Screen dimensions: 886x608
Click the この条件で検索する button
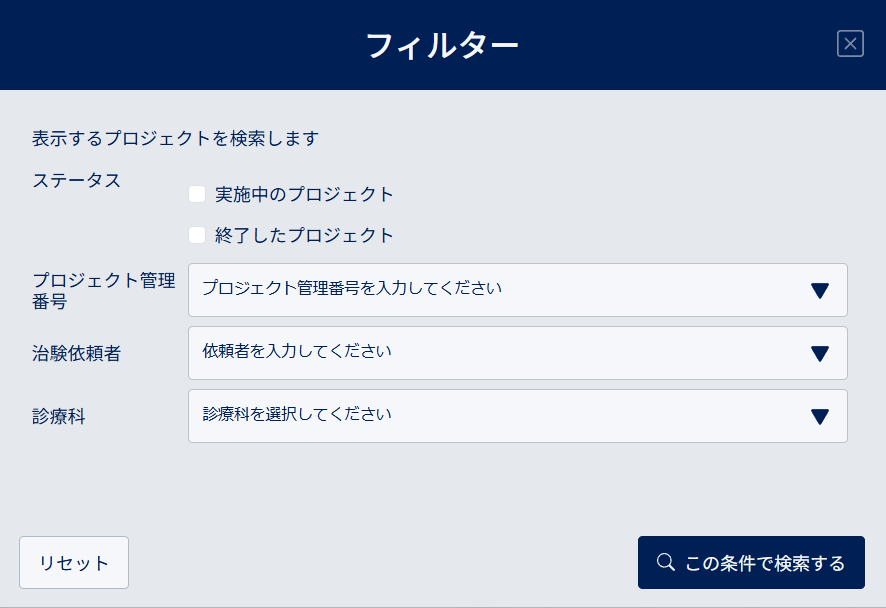click(751, 563)
